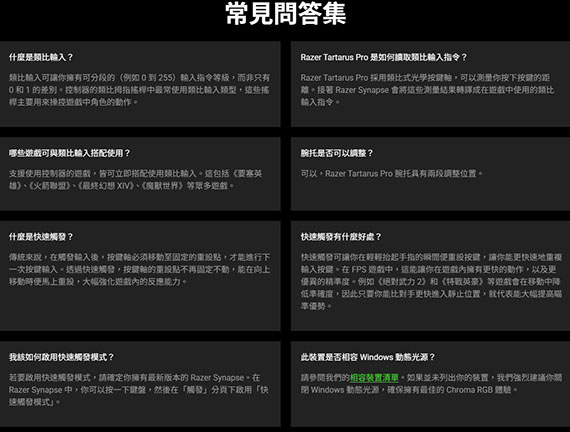Click the answer about 類比式光學按鍵軸
Screen dimensions: 570x432
point(427,90)
